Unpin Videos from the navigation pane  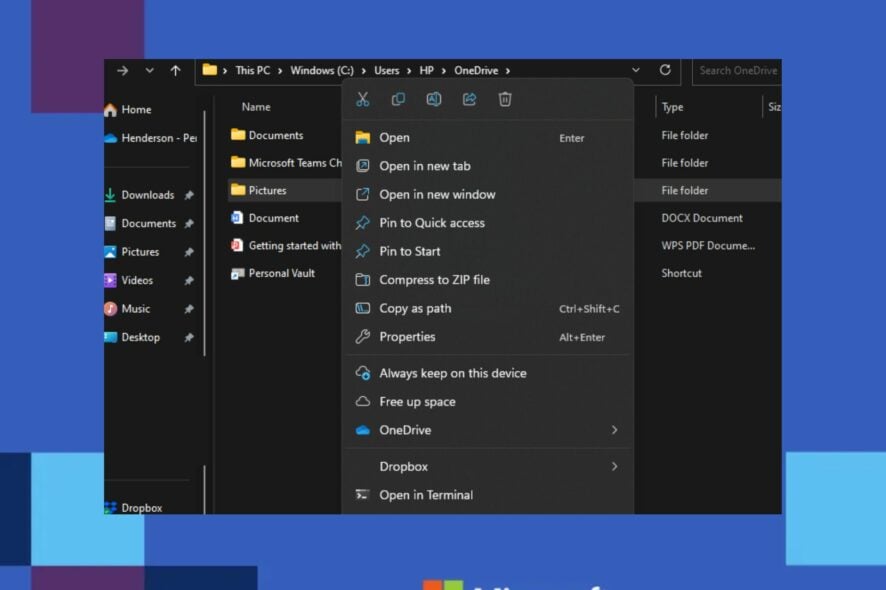(x=188, y=281)
